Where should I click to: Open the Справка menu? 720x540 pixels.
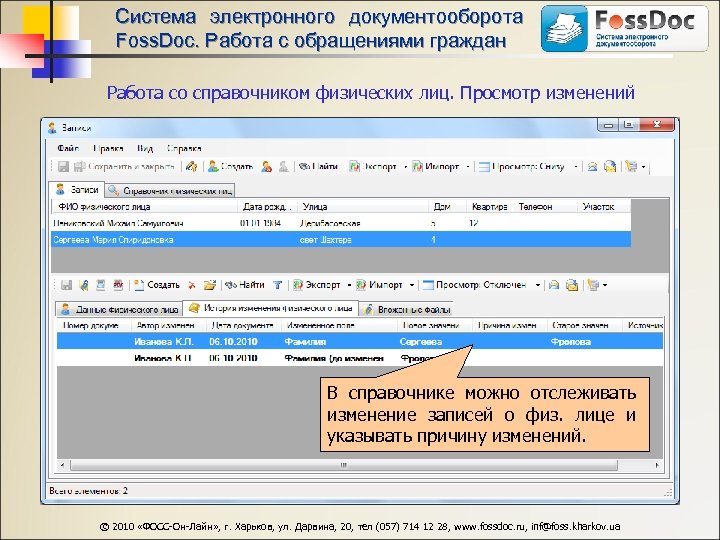pos(184,148)
